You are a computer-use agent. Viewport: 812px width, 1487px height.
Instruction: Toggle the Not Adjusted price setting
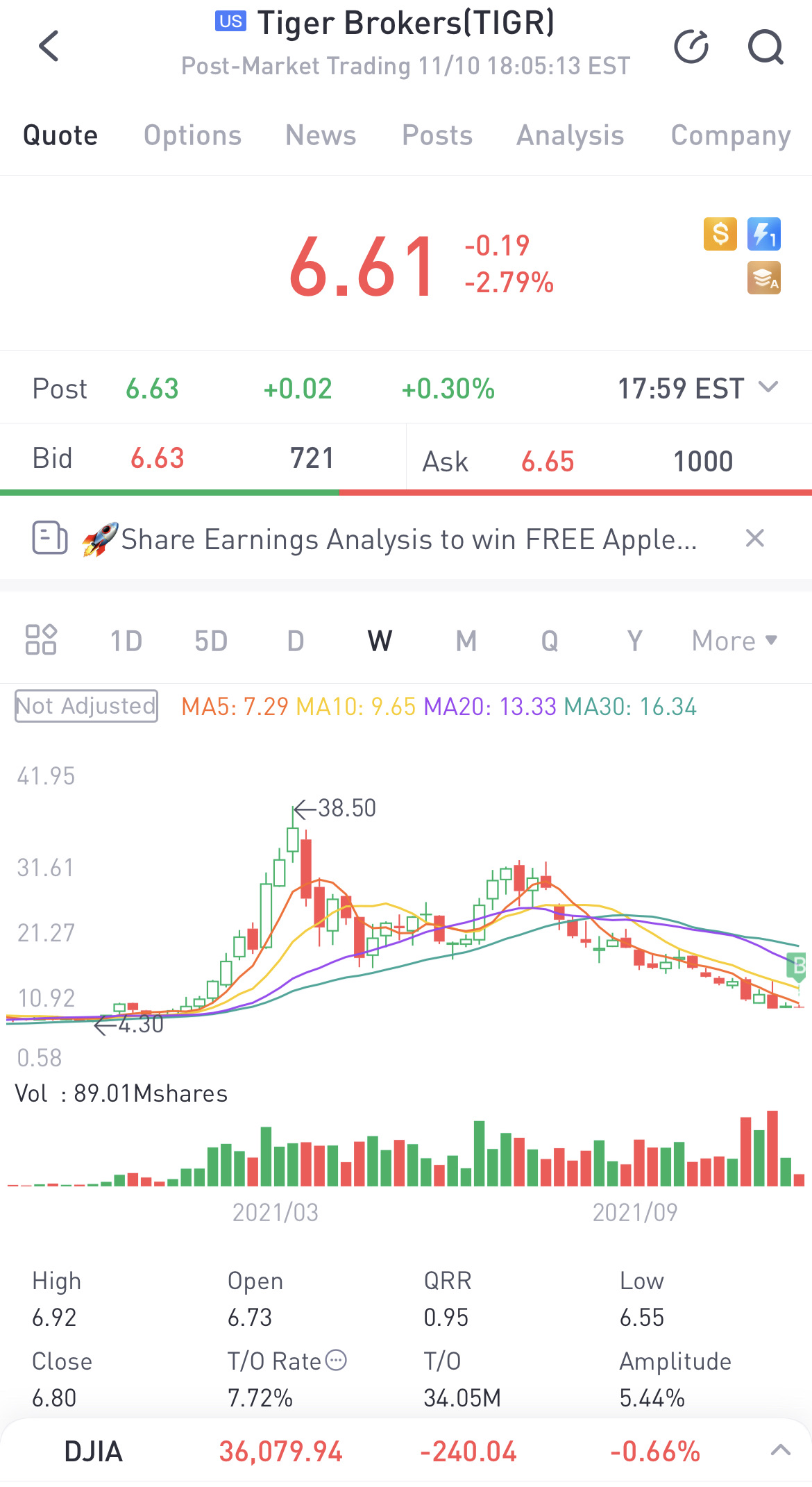click(86, 706)
